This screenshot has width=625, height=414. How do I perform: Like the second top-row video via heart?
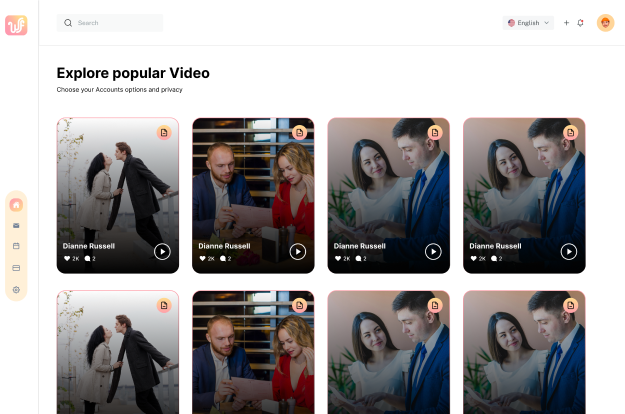pyautogui.click(x=203, y=258)
